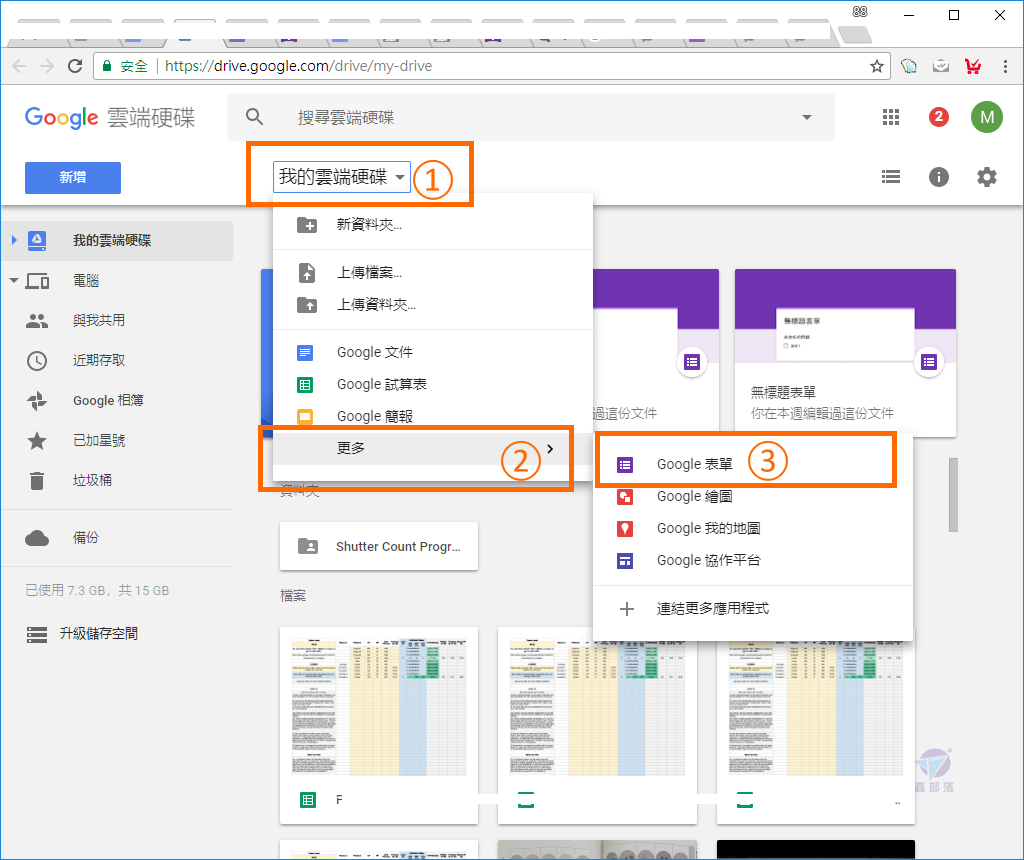The image size is (1024, 860).
Task: Create a new Google 簡報
Action: pos(433,417)
